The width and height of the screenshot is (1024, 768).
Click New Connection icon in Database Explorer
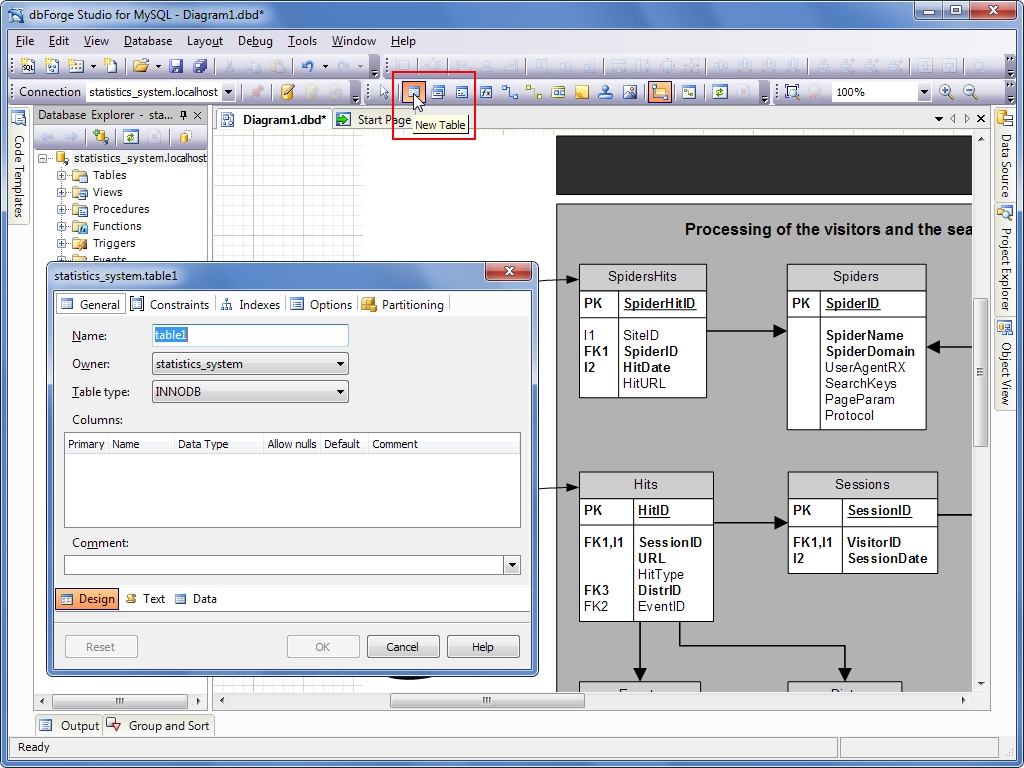pyautogui.click(x=101, y=136)
